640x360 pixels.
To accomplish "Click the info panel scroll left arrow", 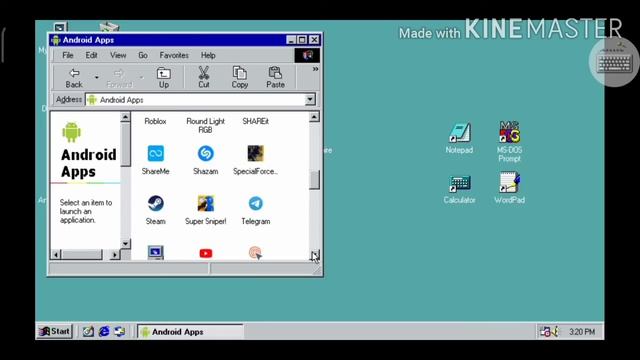I will pos(56,255).
